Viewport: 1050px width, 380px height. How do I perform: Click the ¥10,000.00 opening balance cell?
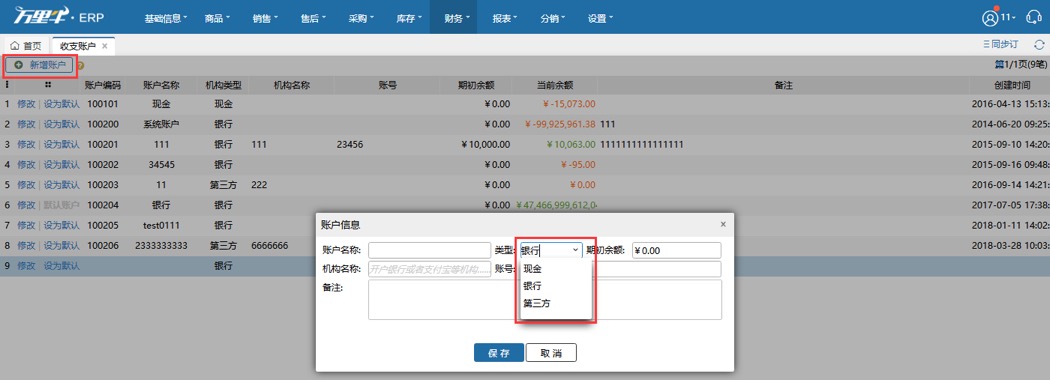[485, 144]
